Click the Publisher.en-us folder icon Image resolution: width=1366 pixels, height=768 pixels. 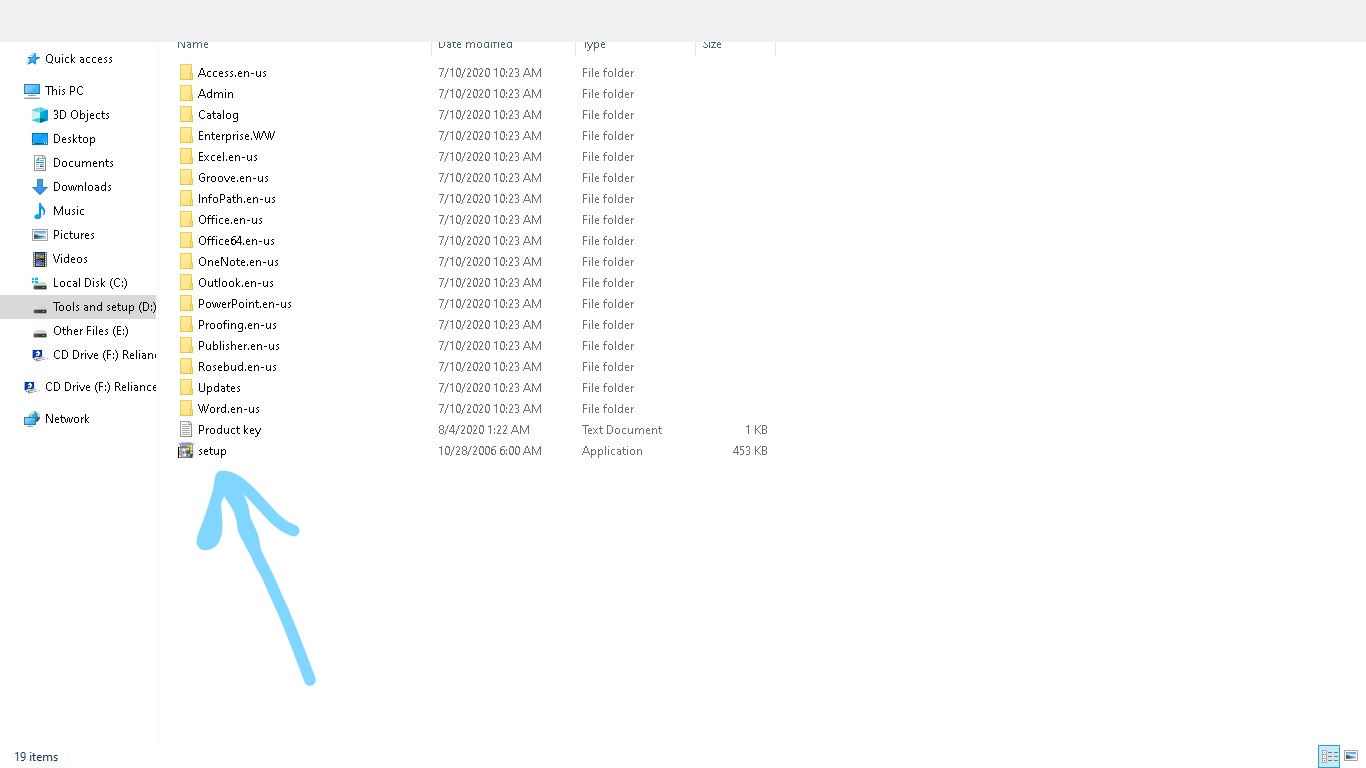click(186, 346)
